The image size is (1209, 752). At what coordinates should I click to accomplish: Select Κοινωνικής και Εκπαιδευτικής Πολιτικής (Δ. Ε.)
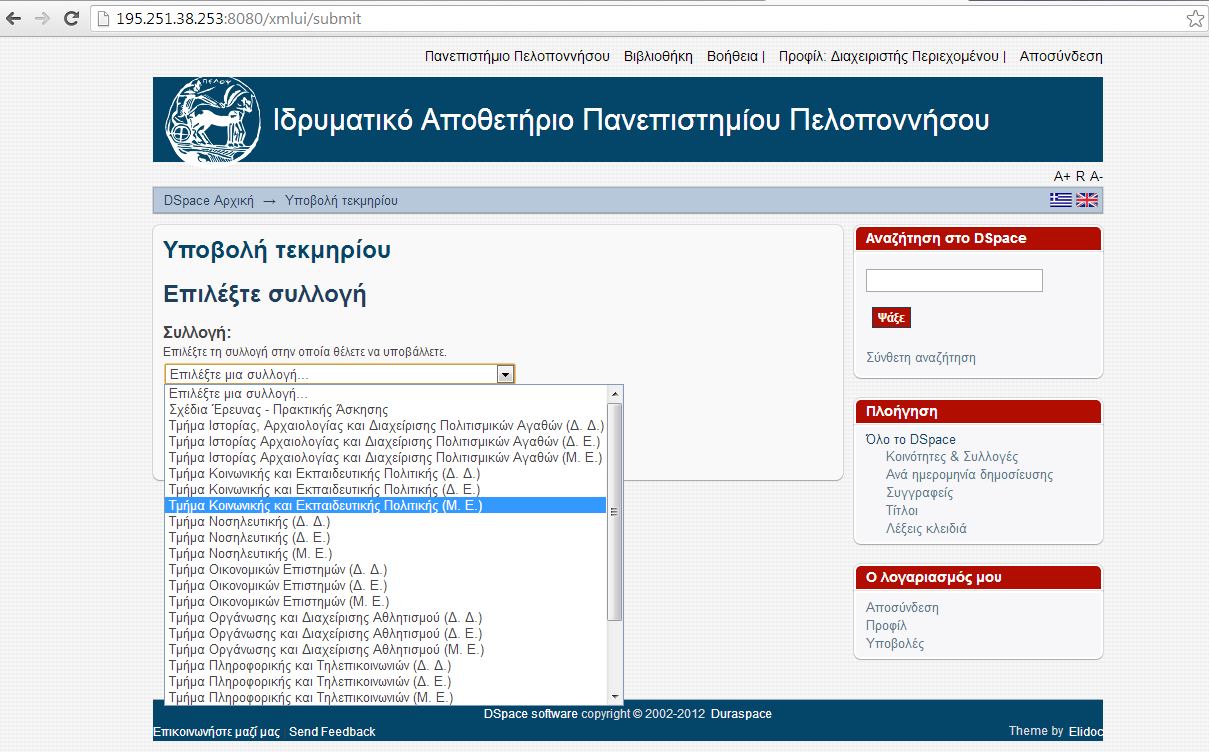tap(386, 490)
